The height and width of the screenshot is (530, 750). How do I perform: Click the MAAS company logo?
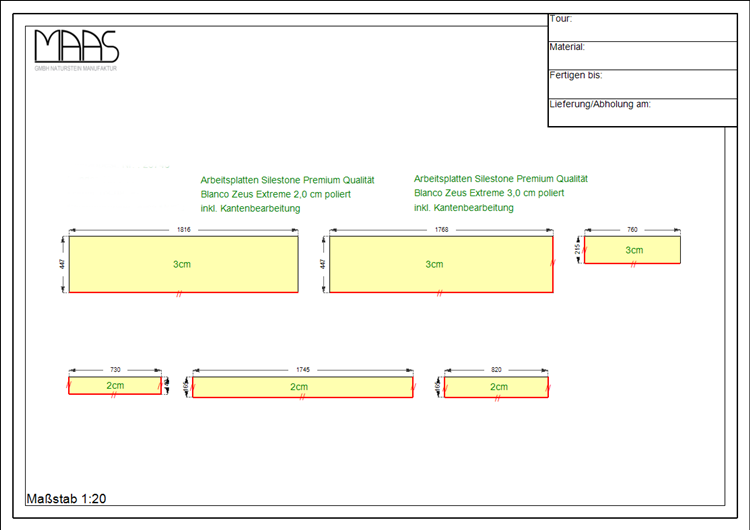(x=77, y=46)
